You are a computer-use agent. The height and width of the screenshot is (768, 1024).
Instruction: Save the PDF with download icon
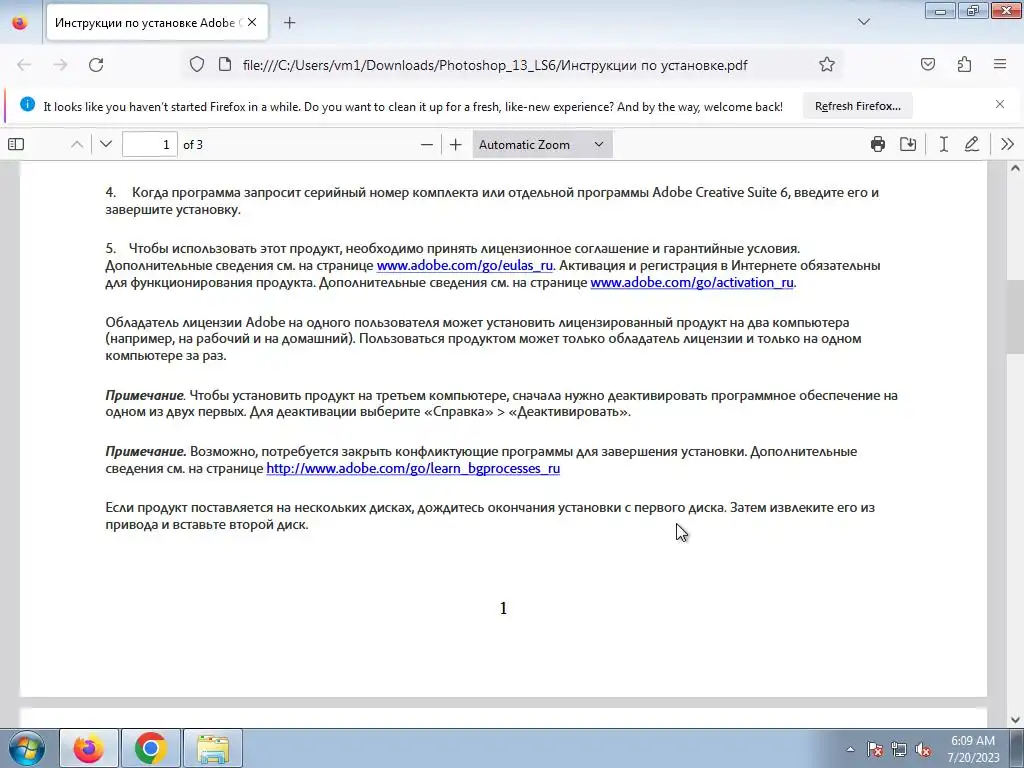click(x=908, y=144)
